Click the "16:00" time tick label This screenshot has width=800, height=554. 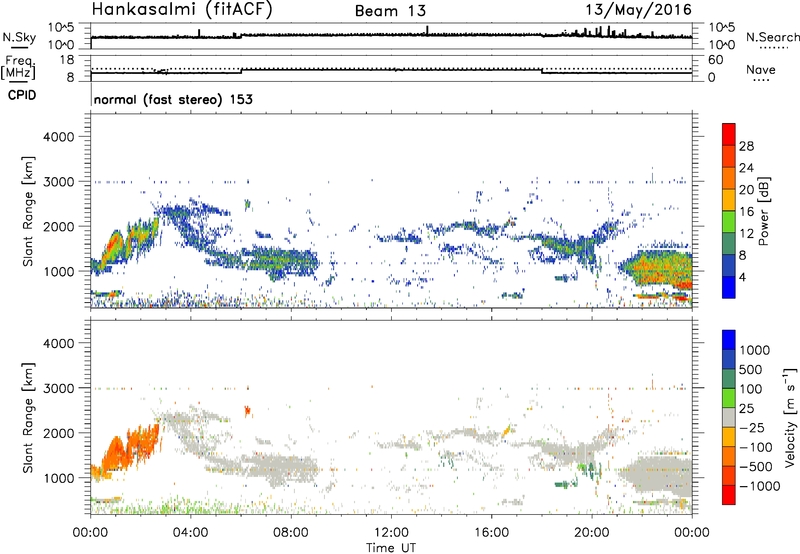[x=491, y=533]
